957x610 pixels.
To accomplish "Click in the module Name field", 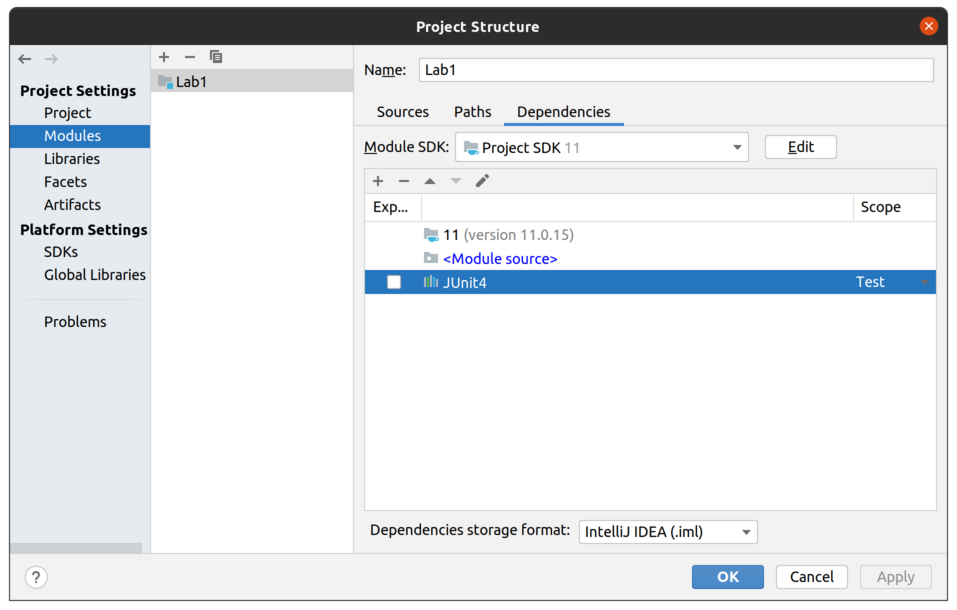I will pos(675,70).
